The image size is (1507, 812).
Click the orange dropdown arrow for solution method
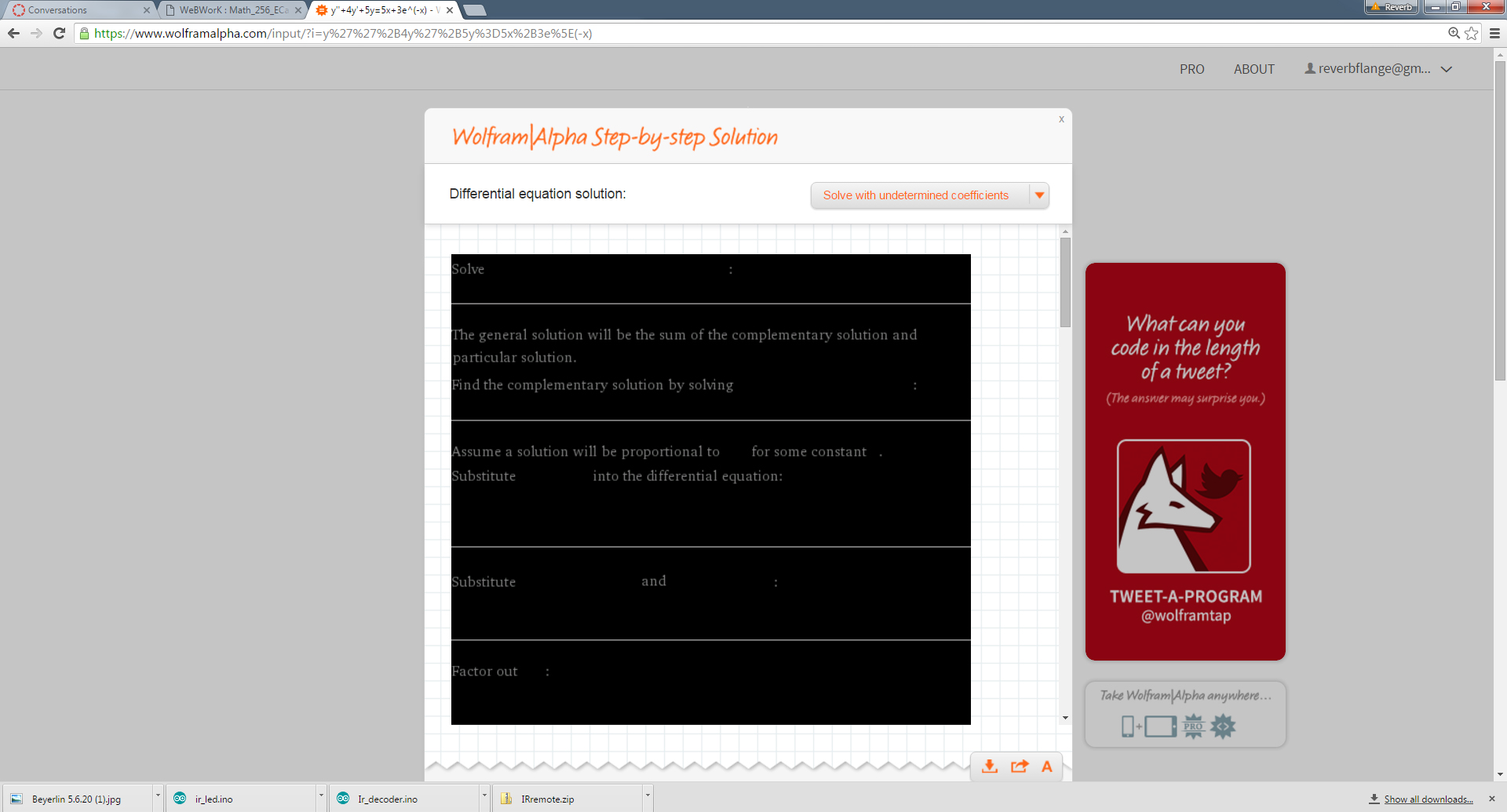(1039, 195)
